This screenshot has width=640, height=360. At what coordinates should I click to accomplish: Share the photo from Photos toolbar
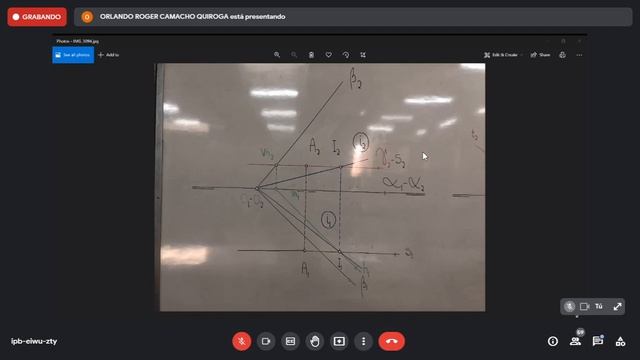540,55
